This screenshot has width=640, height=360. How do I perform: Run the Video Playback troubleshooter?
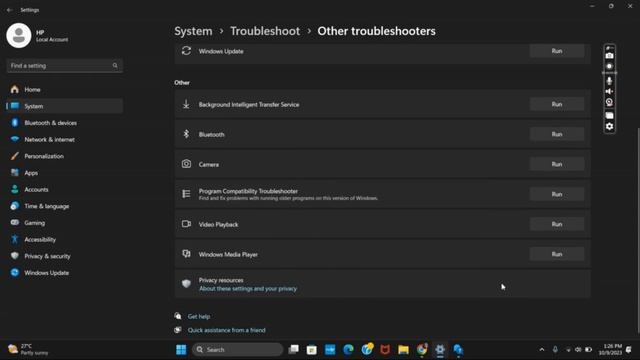(557, 224)
